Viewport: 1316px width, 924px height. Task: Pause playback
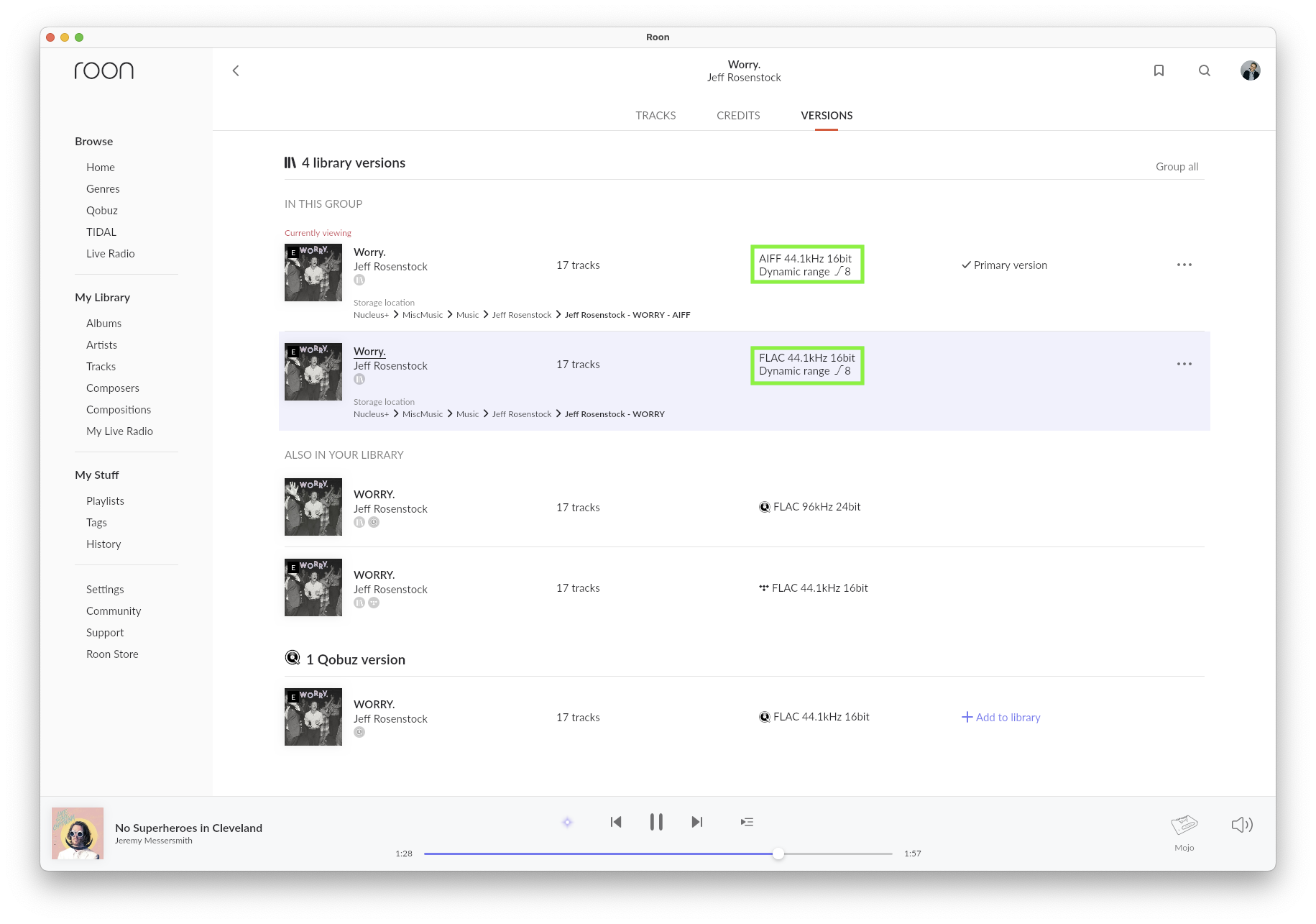656,822
